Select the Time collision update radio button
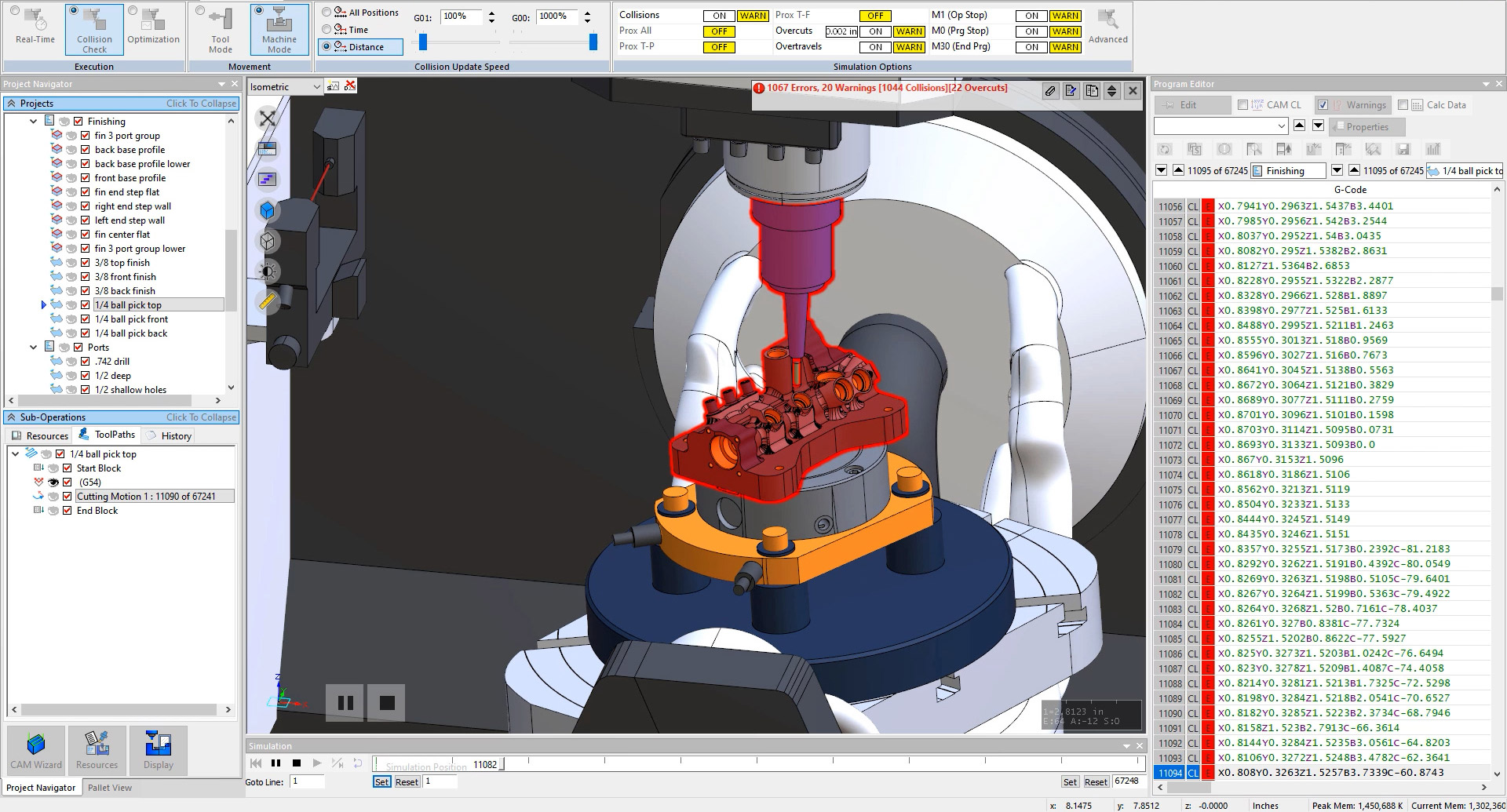 coord(327,30)
